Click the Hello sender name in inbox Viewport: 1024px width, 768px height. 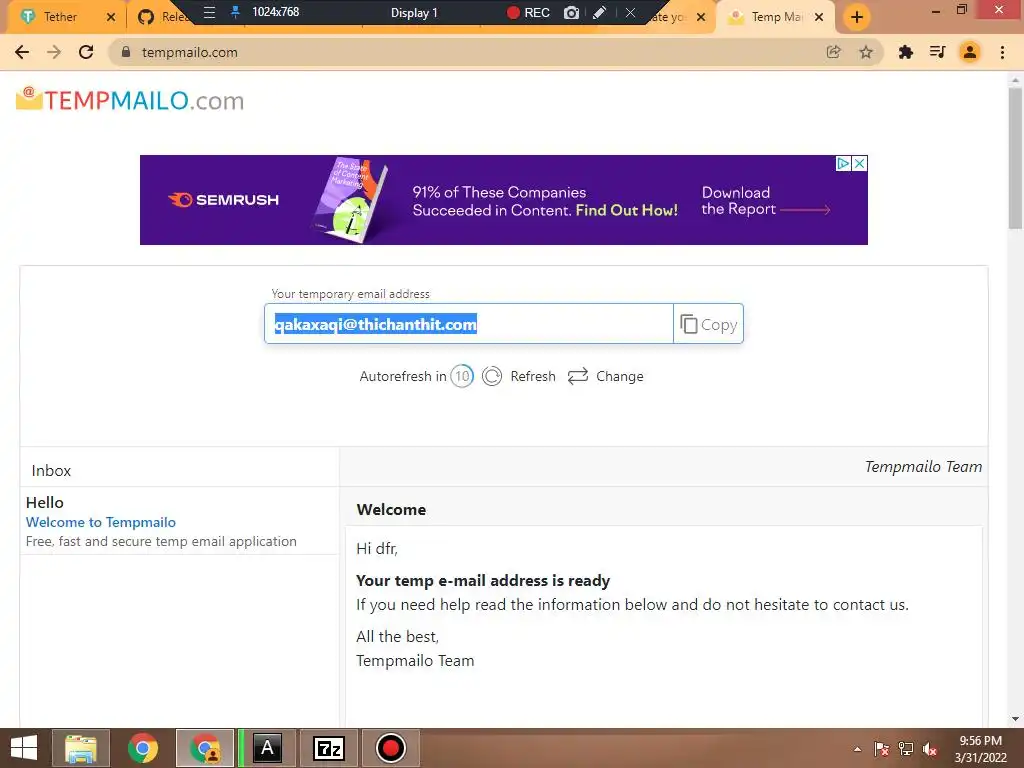[x=44, y=502]
